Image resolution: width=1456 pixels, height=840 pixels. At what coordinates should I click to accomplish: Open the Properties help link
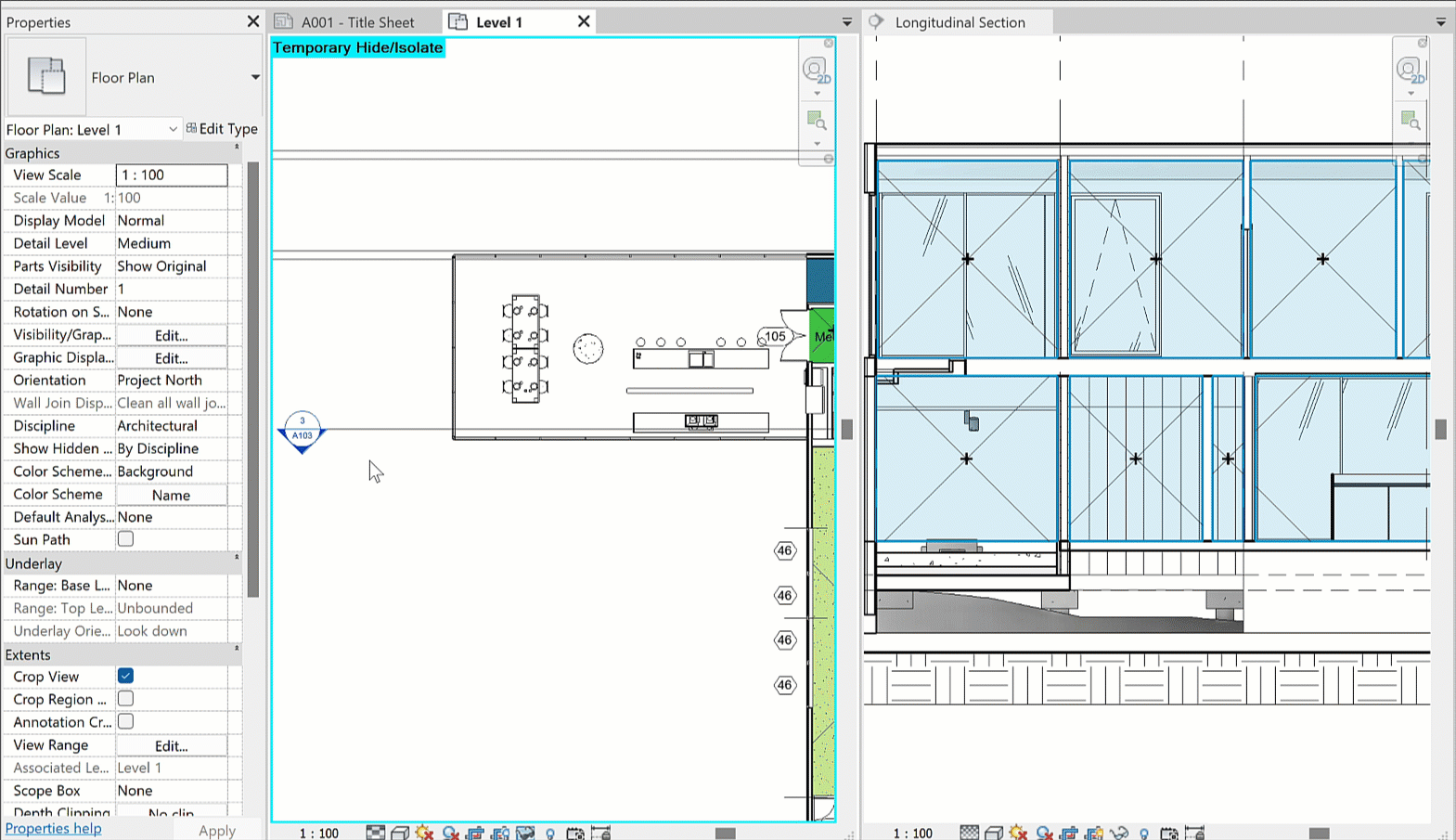tap(54, 828)
